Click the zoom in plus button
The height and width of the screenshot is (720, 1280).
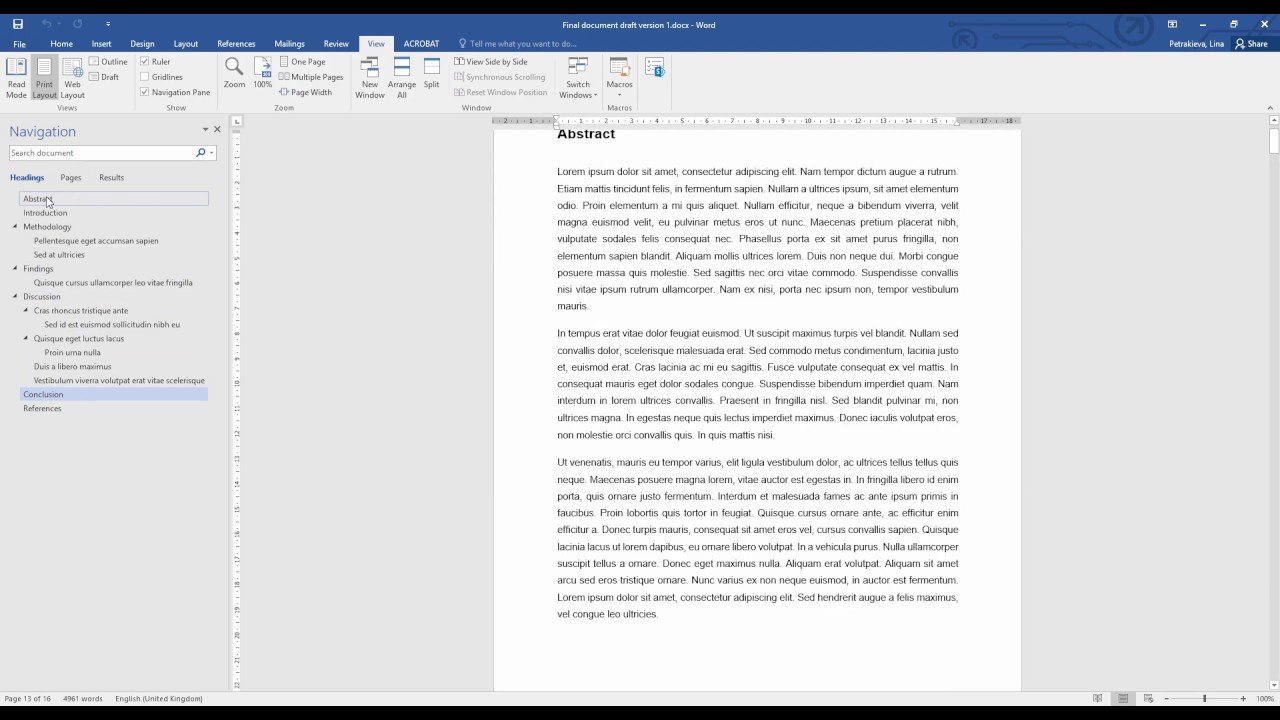pyautogui.click(x=1243, y=698)
